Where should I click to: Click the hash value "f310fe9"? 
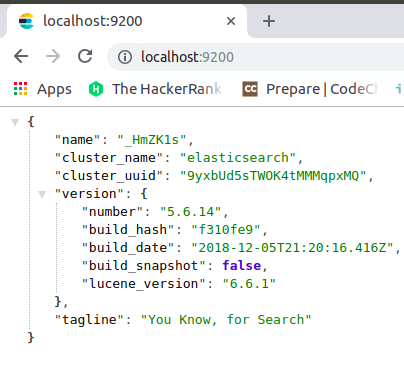pos(226,230)
